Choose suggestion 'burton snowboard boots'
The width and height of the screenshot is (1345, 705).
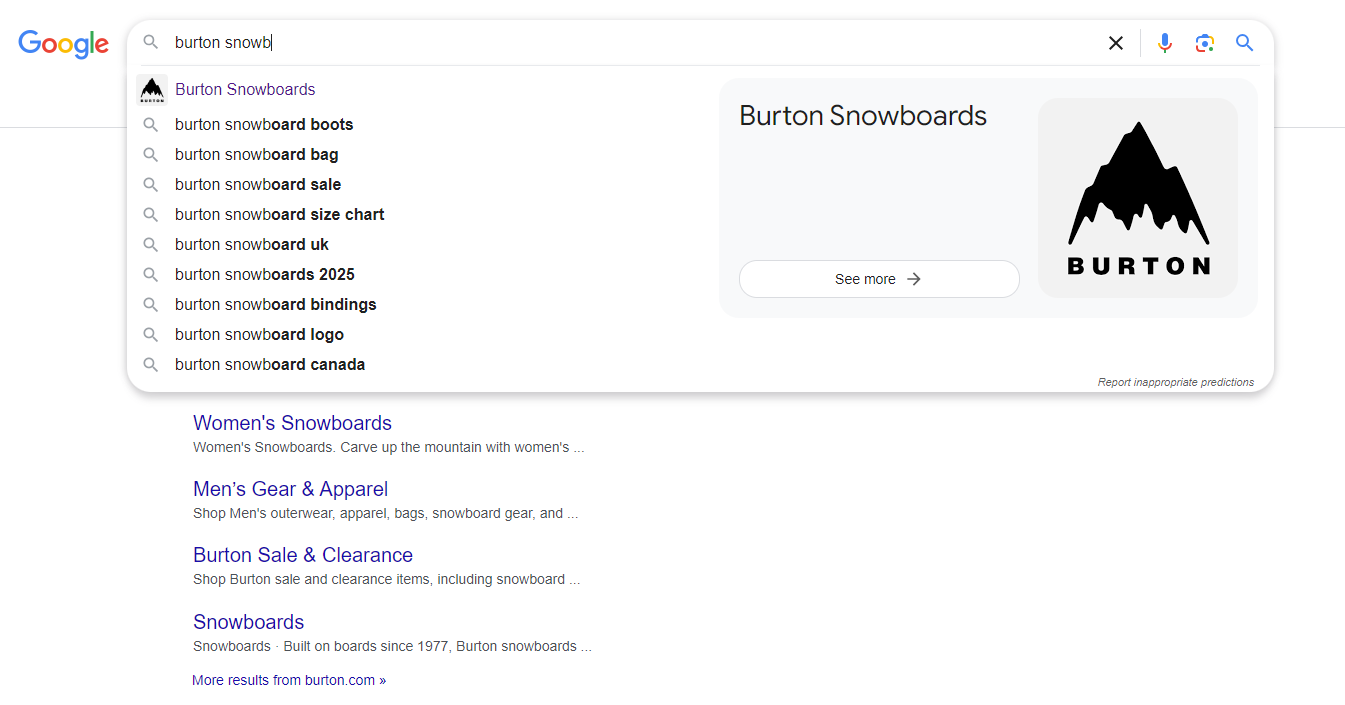click(x=264, y=125)
